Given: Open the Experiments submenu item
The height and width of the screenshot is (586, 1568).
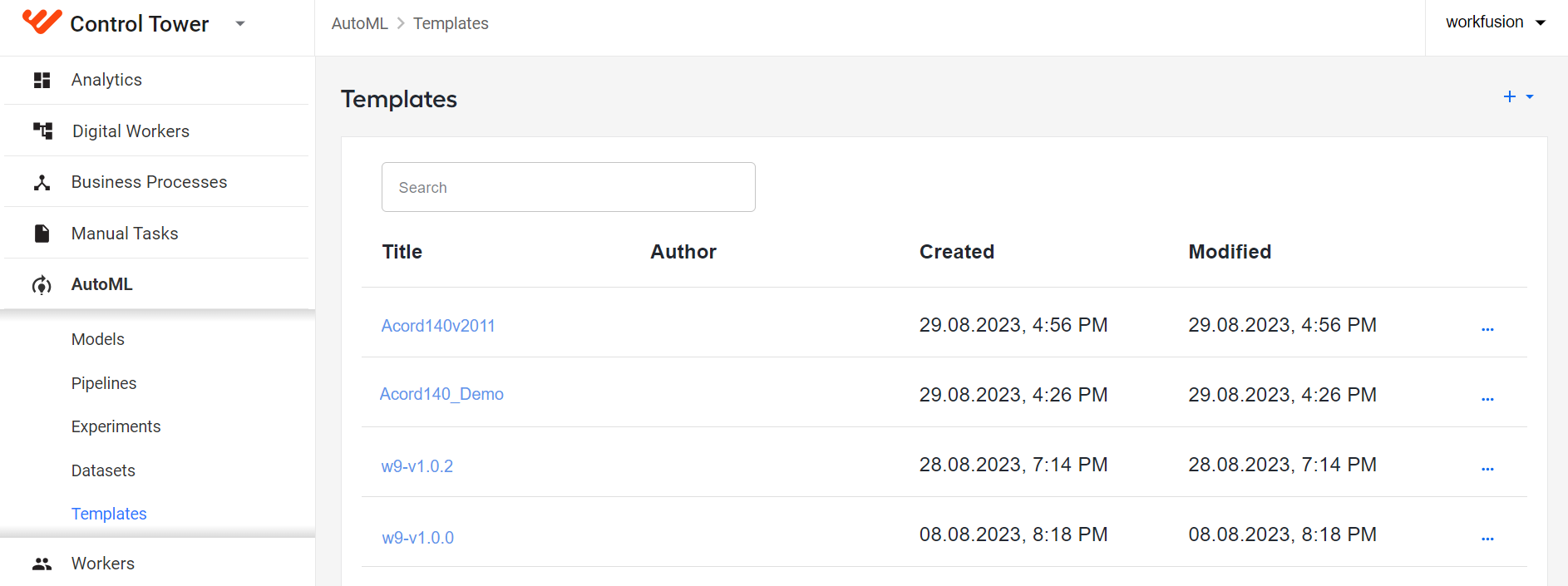Looking at the screenshot, I should (x=116, y=426).
